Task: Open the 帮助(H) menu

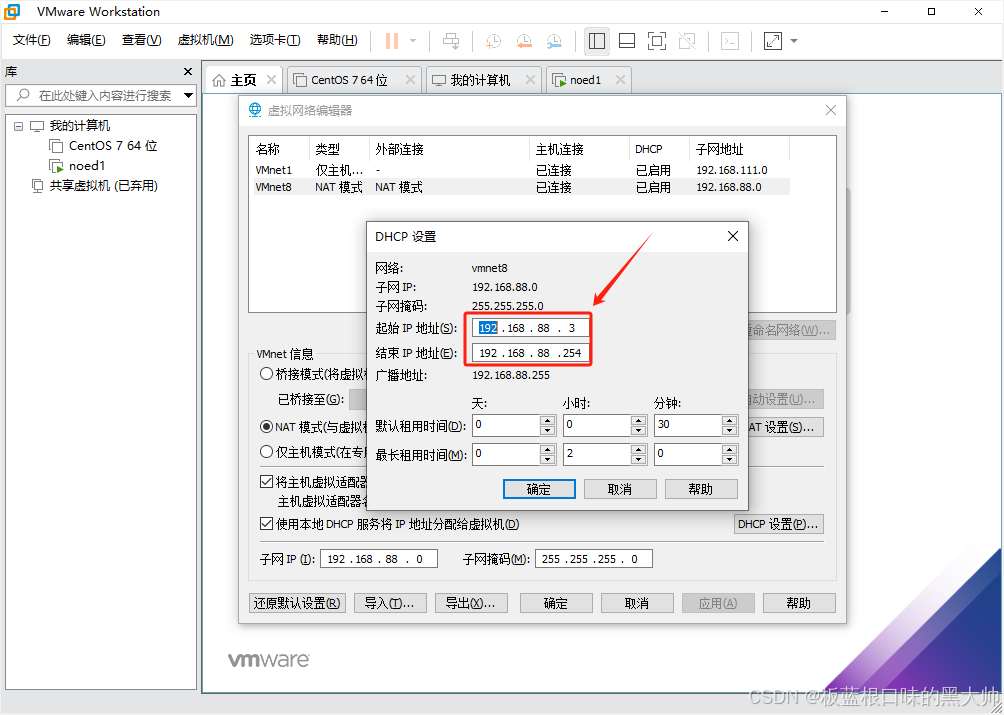Action: click(337, 40)
